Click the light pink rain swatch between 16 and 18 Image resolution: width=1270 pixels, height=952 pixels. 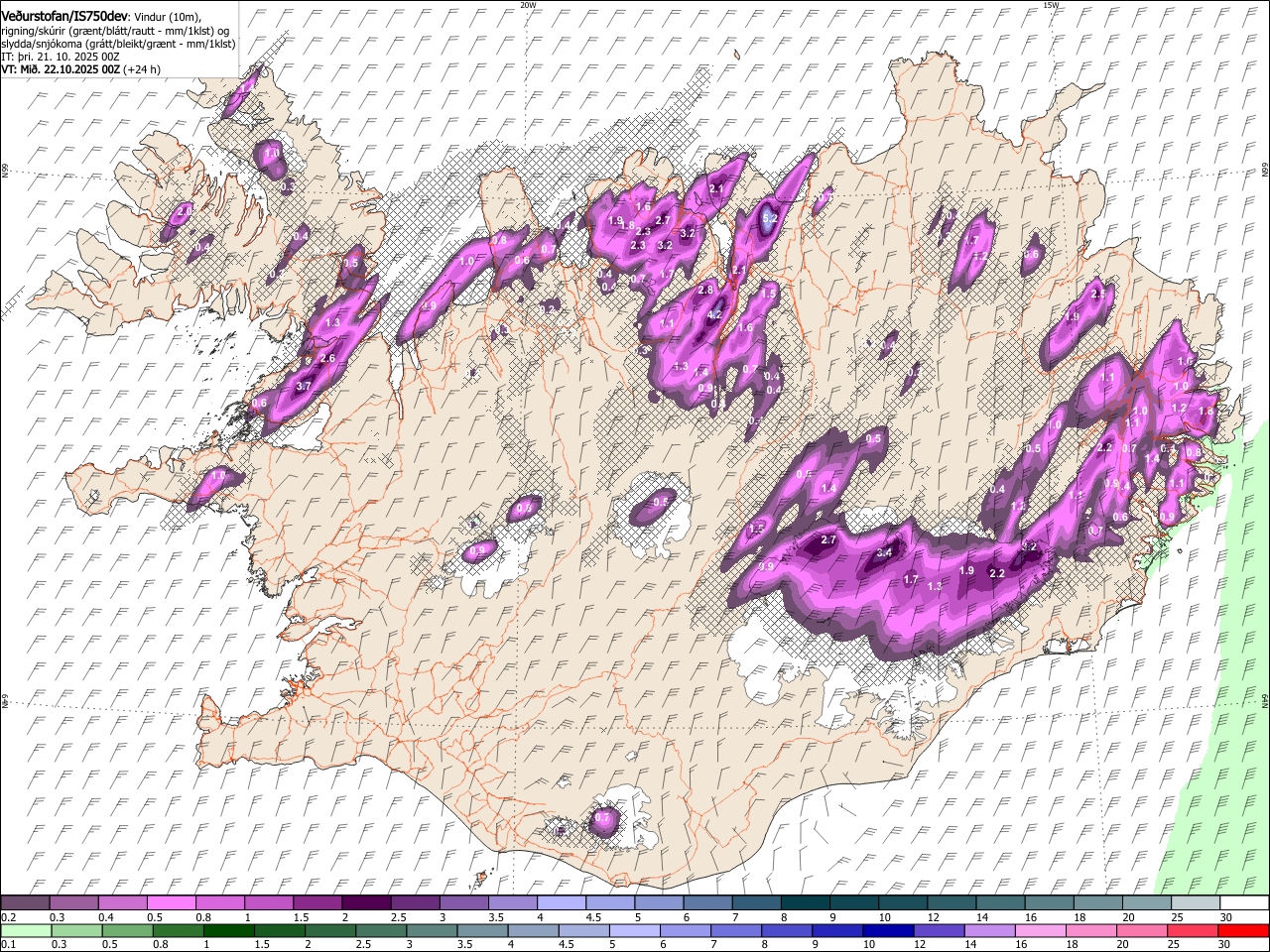tap(1040, 930)
